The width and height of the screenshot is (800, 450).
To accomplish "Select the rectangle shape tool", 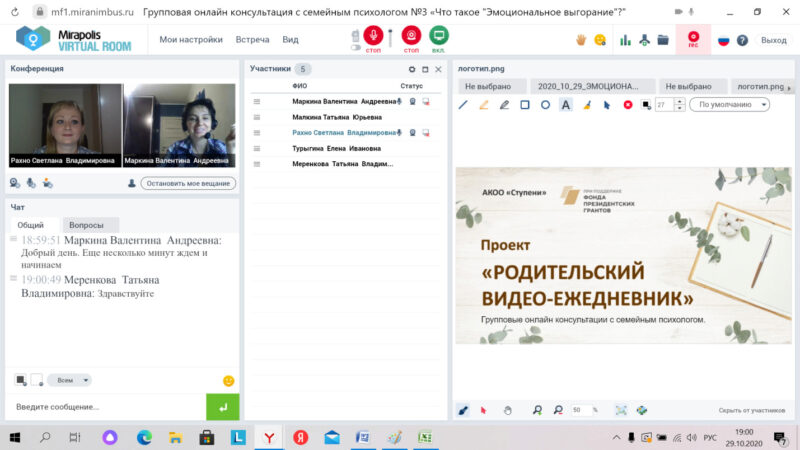I will point(524,105).
